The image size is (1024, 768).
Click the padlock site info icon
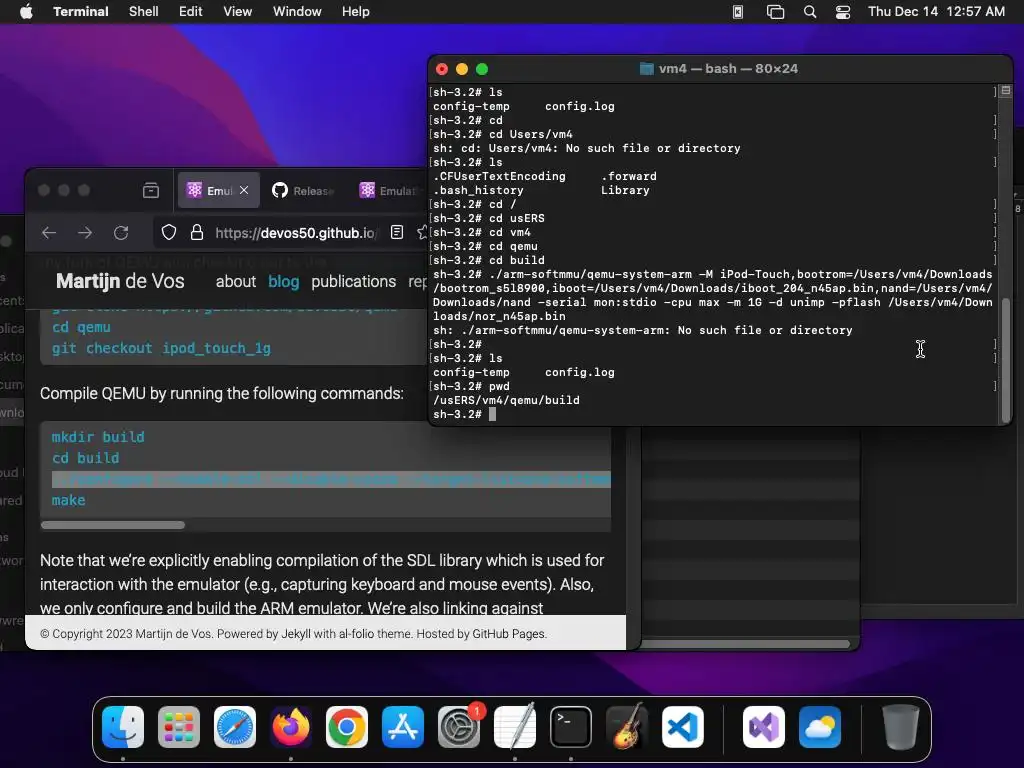point(197,232)
